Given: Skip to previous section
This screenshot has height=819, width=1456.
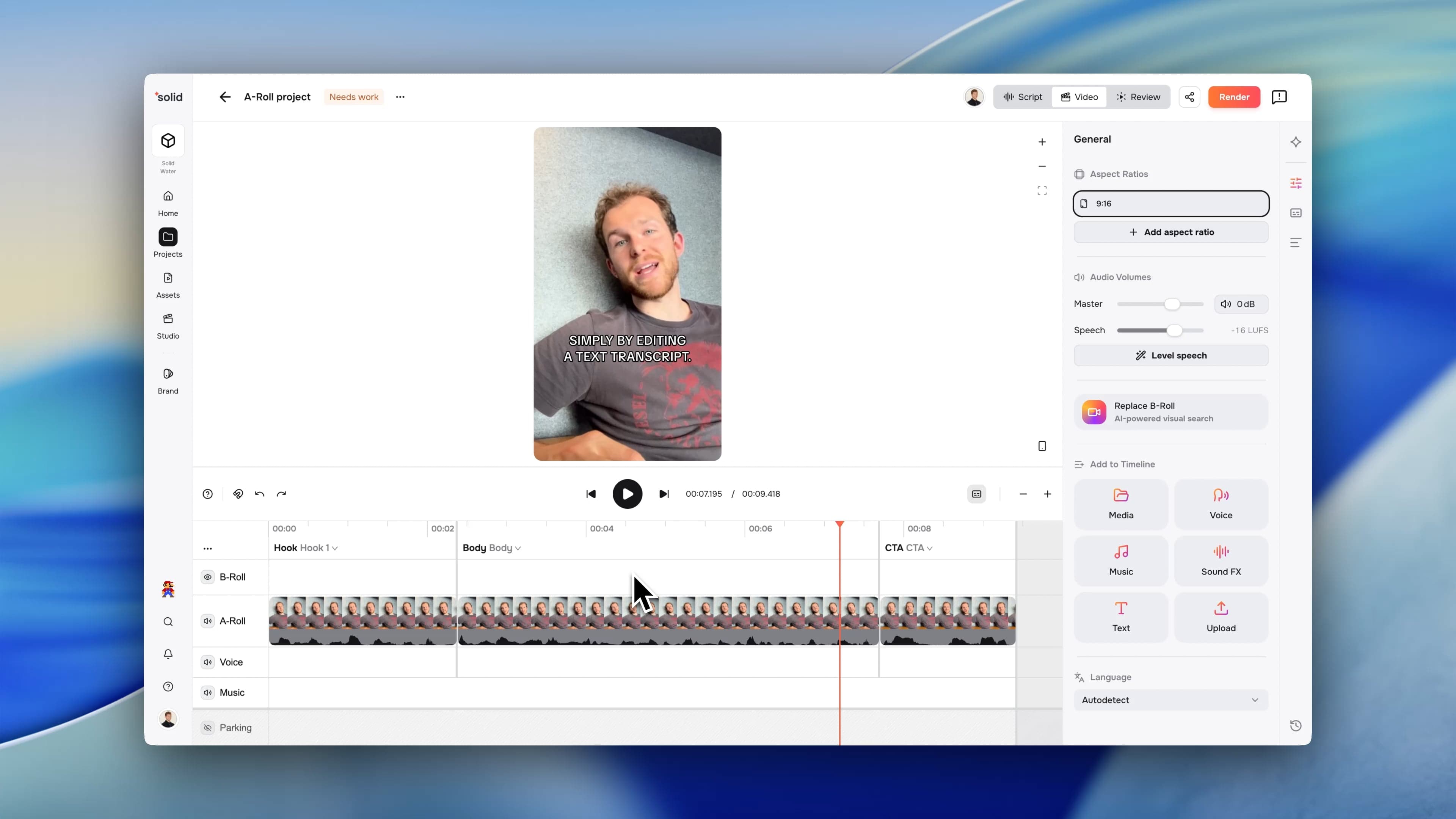Looking at the screenshot, I should 591,494.
